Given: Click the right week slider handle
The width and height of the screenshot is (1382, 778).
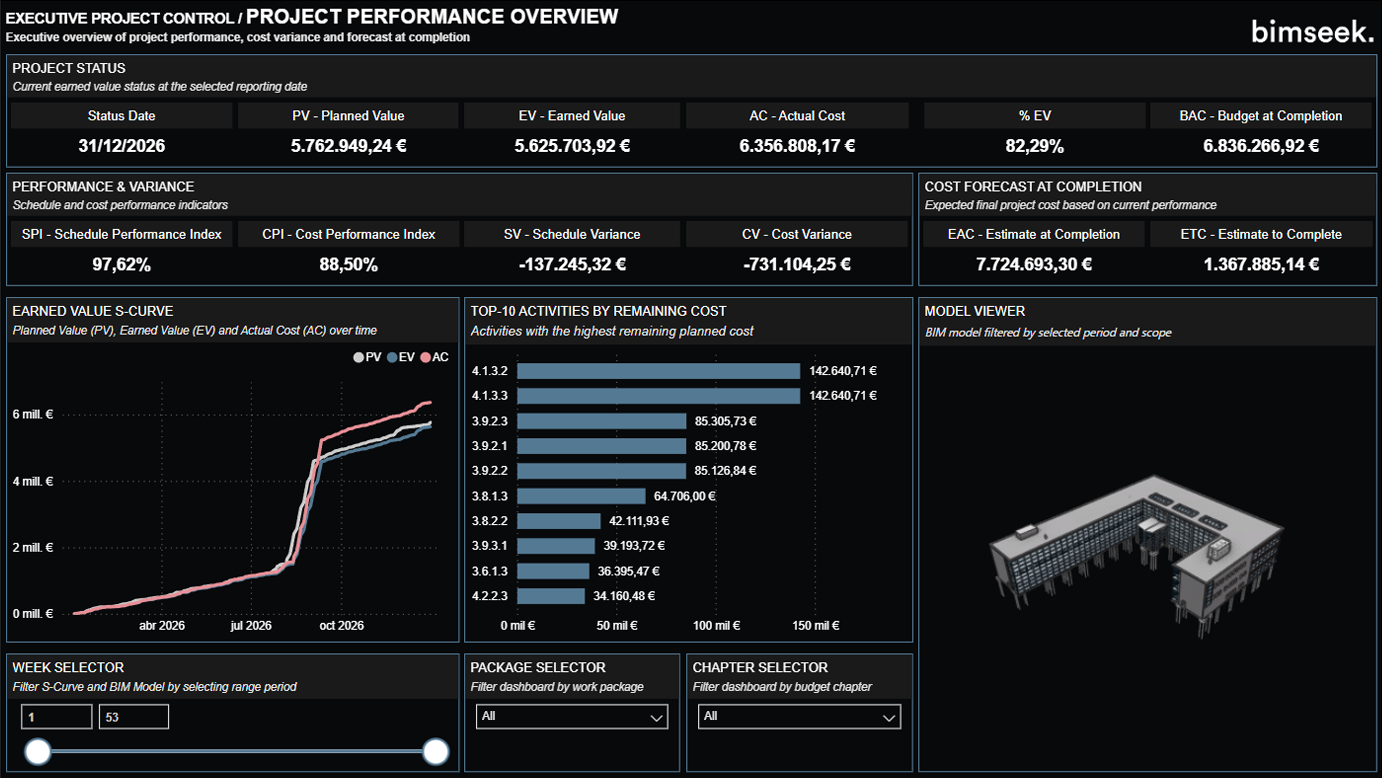Looking at the screenshot, I should tap(436, 751).
